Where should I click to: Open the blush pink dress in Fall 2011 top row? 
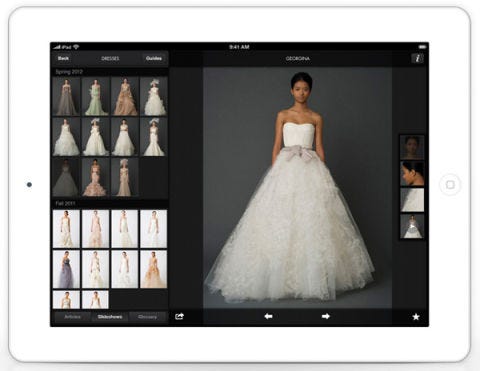(95, 229)
